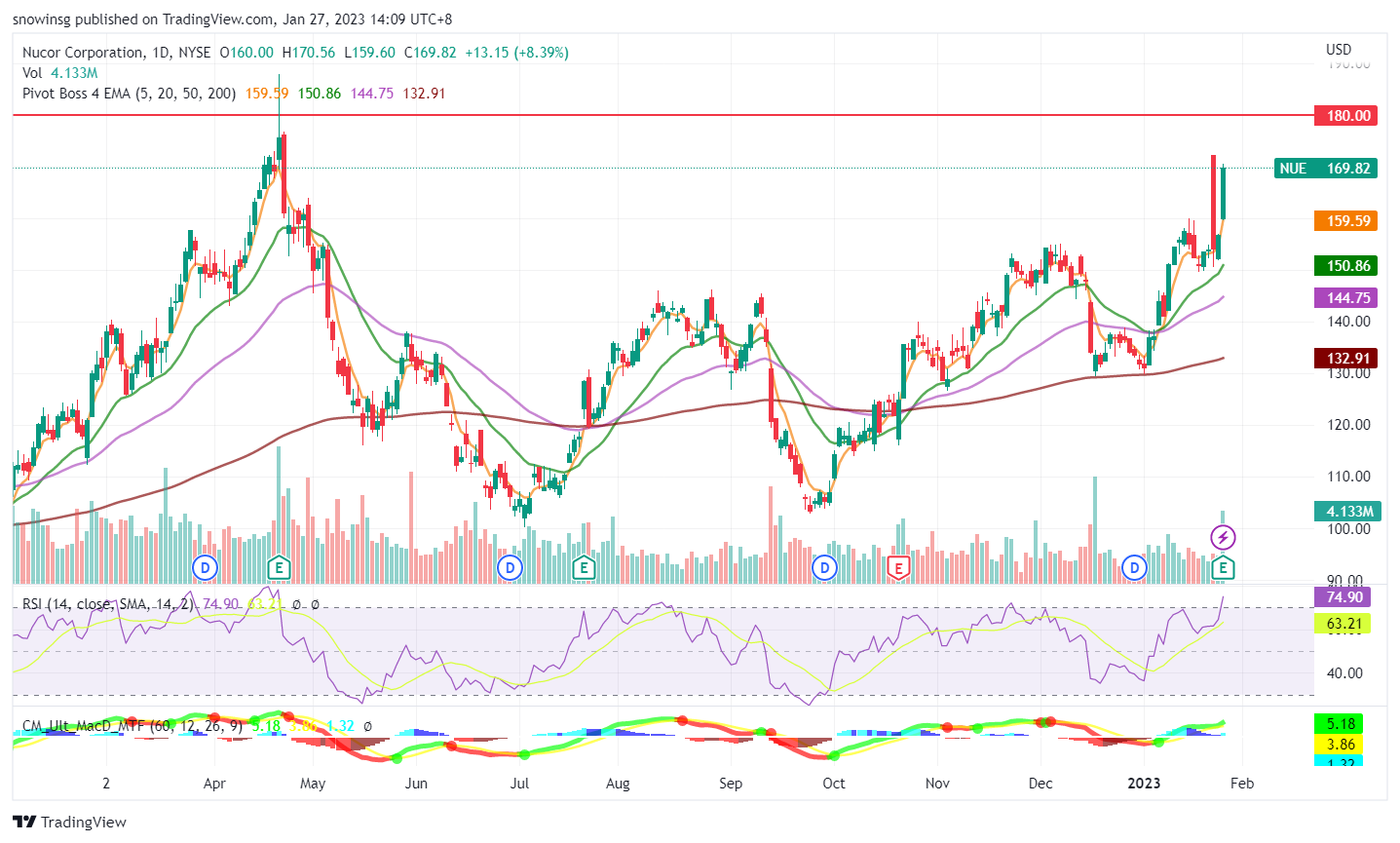Screen dimensions: 1400x843
Task: Click the dividend D marker before 2023
Action: (1133, 567)
